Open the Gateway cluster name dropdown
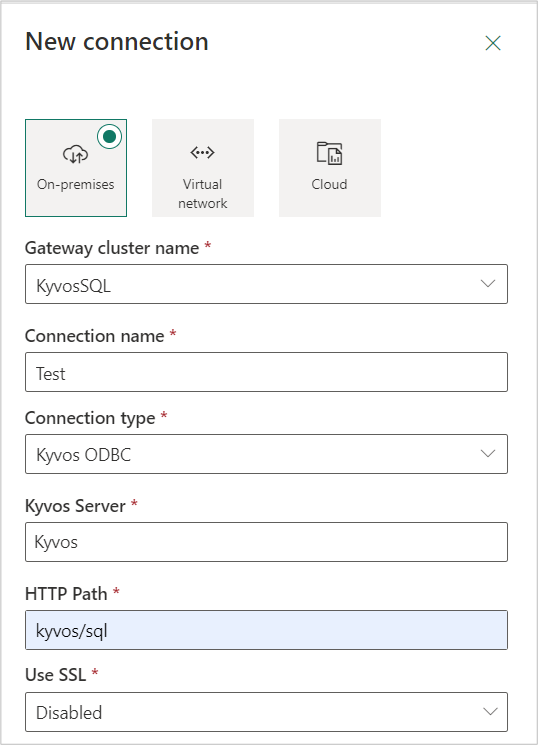 coord(266,284)
